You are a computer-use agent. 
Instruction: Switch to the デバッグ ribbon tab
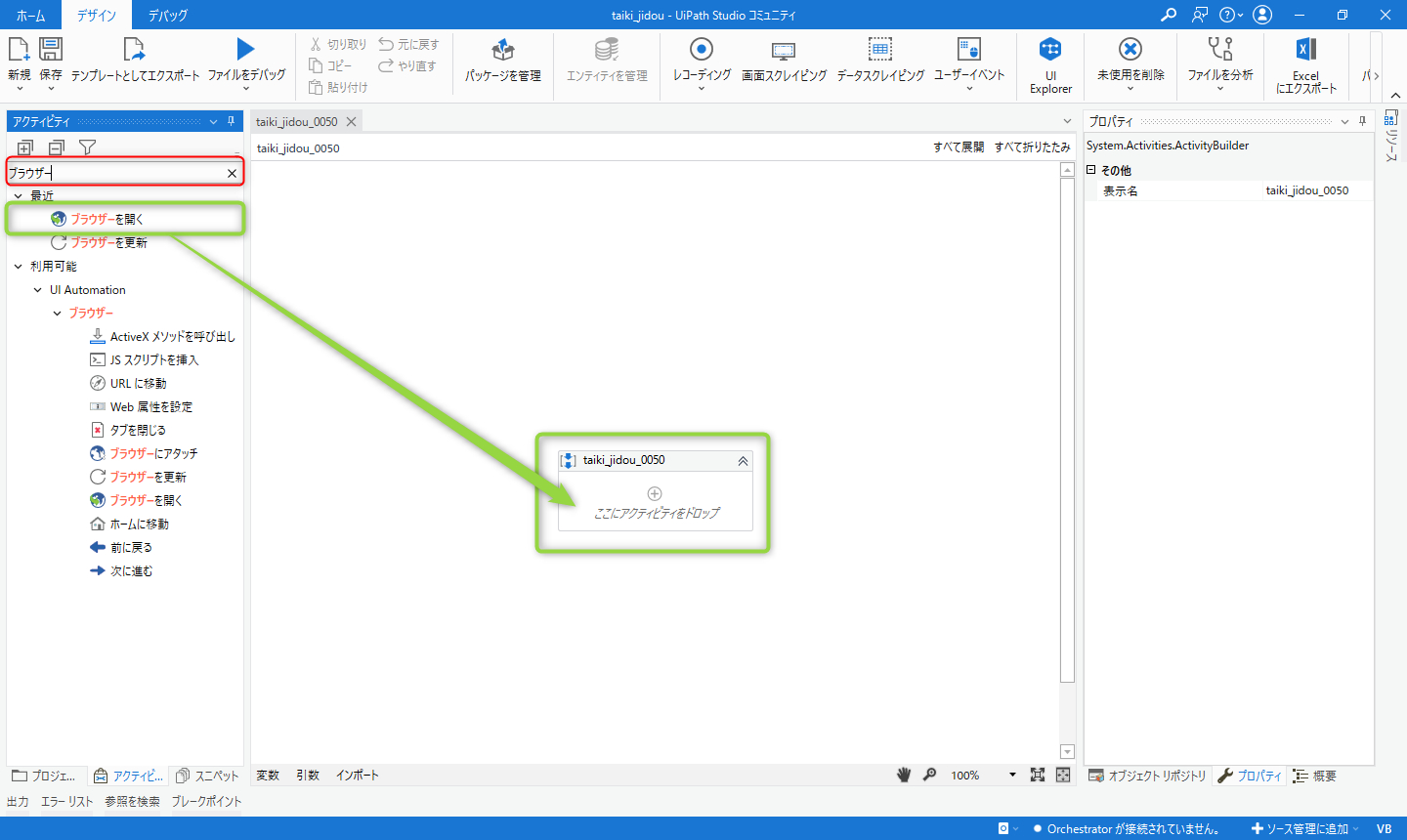(168, 15)
